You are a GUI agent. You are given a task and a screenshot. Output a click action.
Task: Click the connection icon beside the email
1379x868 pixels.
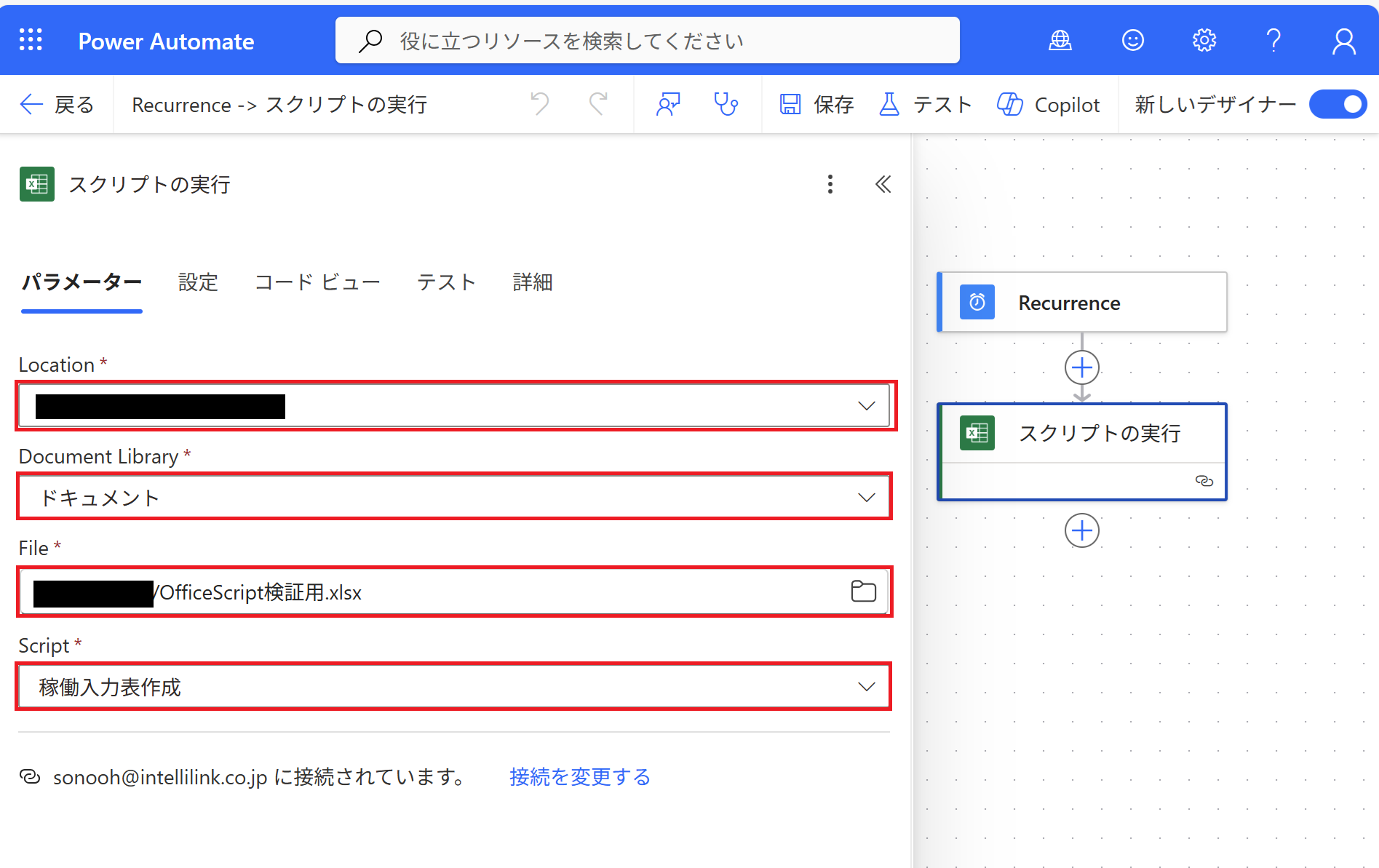click(x=30, y=776)
